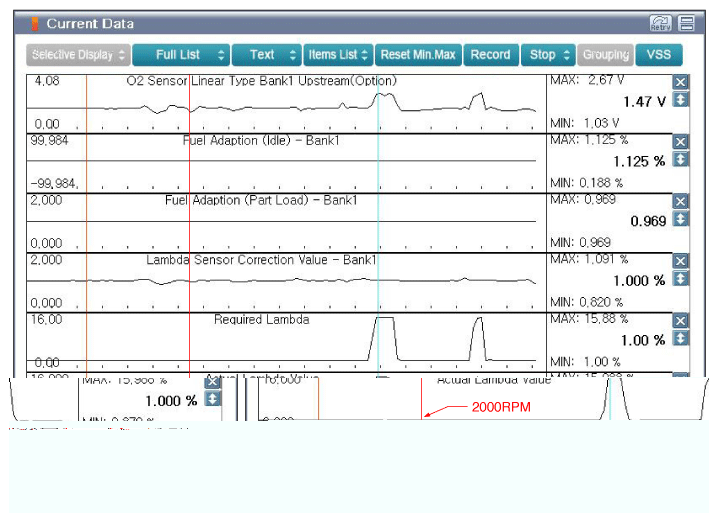Click arrows icon on Fuel Adaption (Idle) row
The image size is (718, 522).
(x=681, y=160)
